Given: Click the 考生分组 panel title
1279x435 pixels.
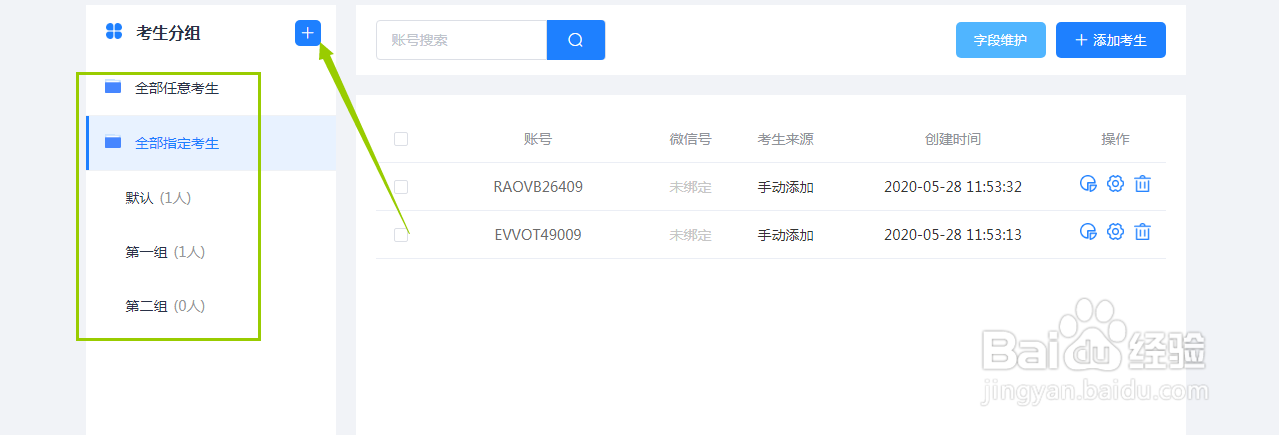Looking at the screenshot, I should [168, 33].
